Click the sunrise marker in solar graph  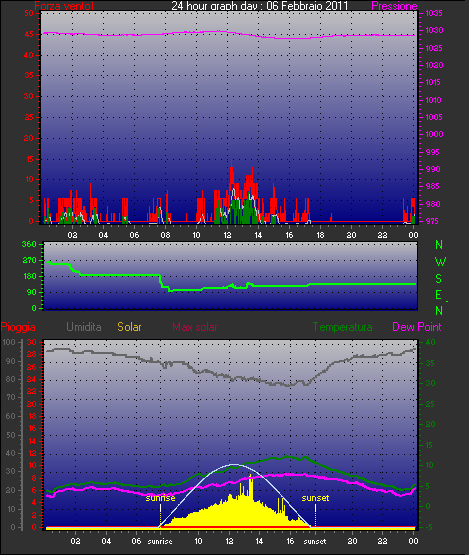point(160,498)
